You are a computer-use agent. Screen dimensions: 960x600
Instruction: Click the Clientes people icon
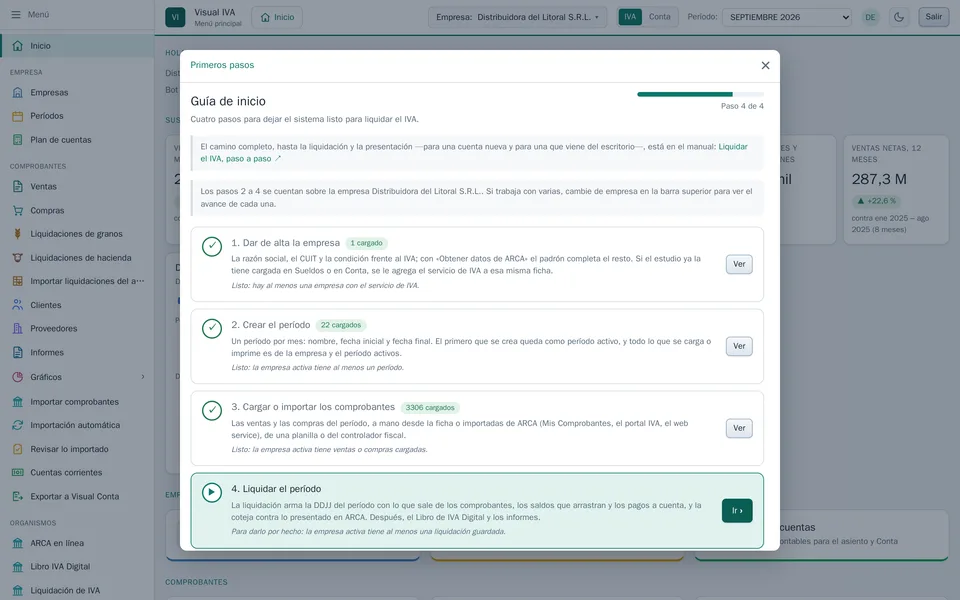[x=18, y=305]
